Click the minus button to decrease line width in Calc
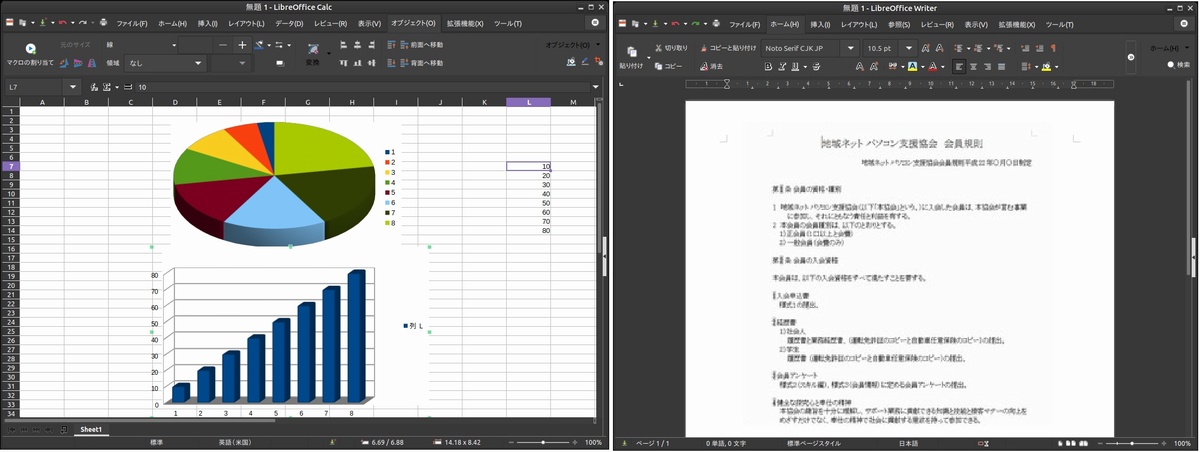Viewport: 1200px width, 452px height. tap(223, 45)
